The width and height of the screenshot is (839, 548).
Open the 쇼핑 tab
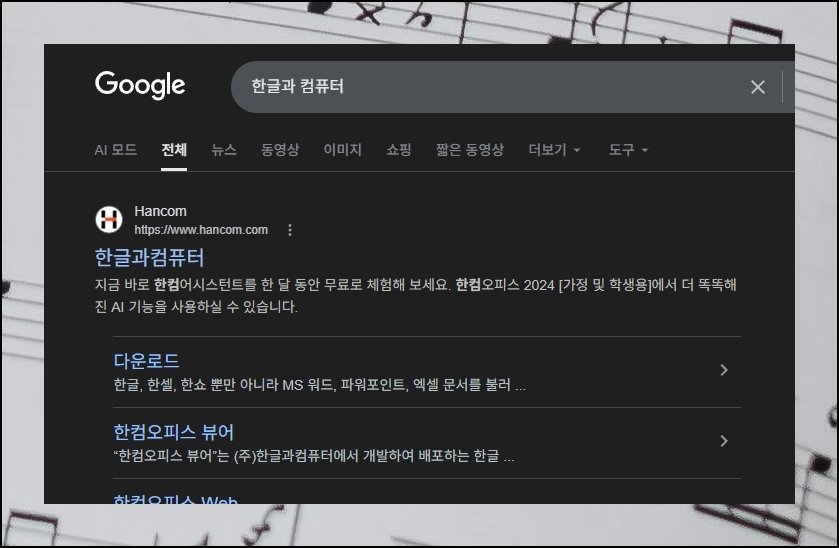pyautogui.click(x=399, y=150)
